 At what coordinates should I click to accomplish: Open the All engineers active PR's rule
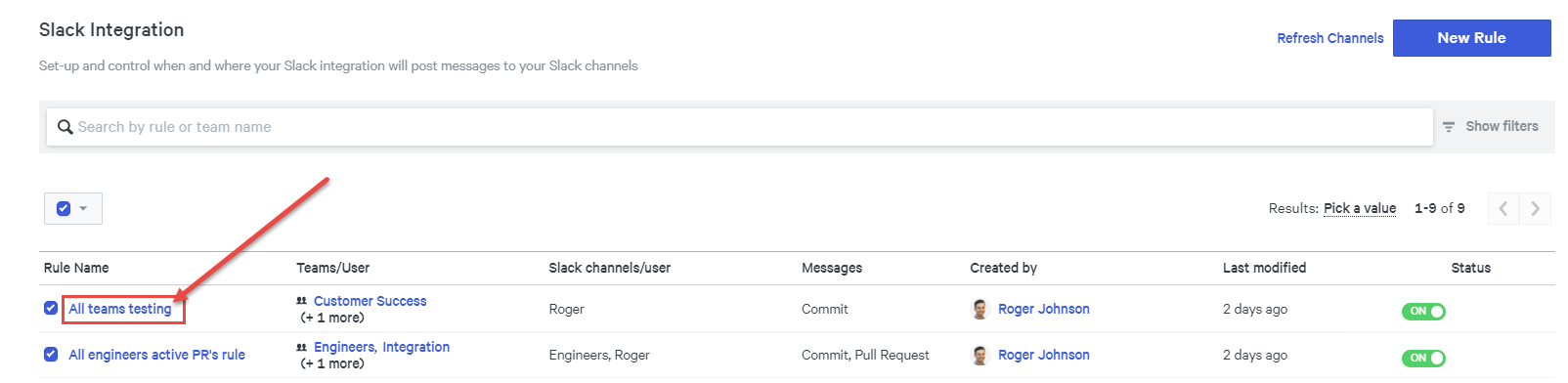(156, 355)
